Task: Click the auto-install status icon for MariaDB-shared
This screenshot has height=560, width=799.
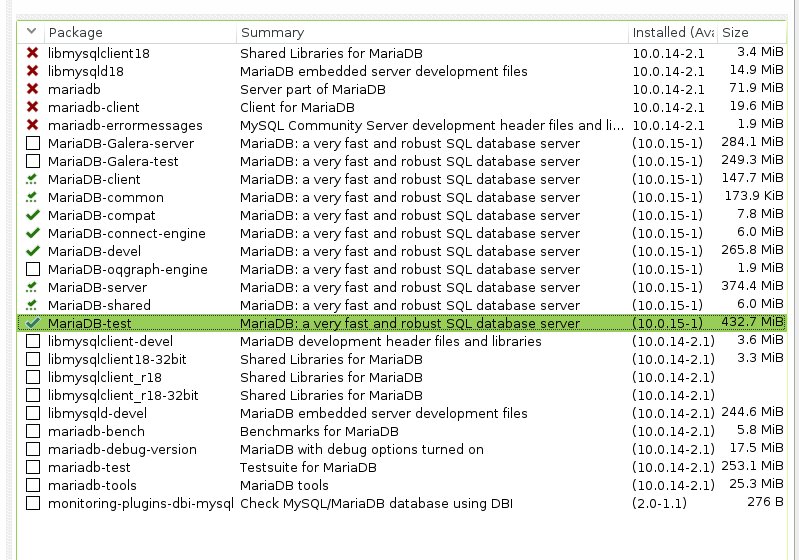Action: coord(33,305)
